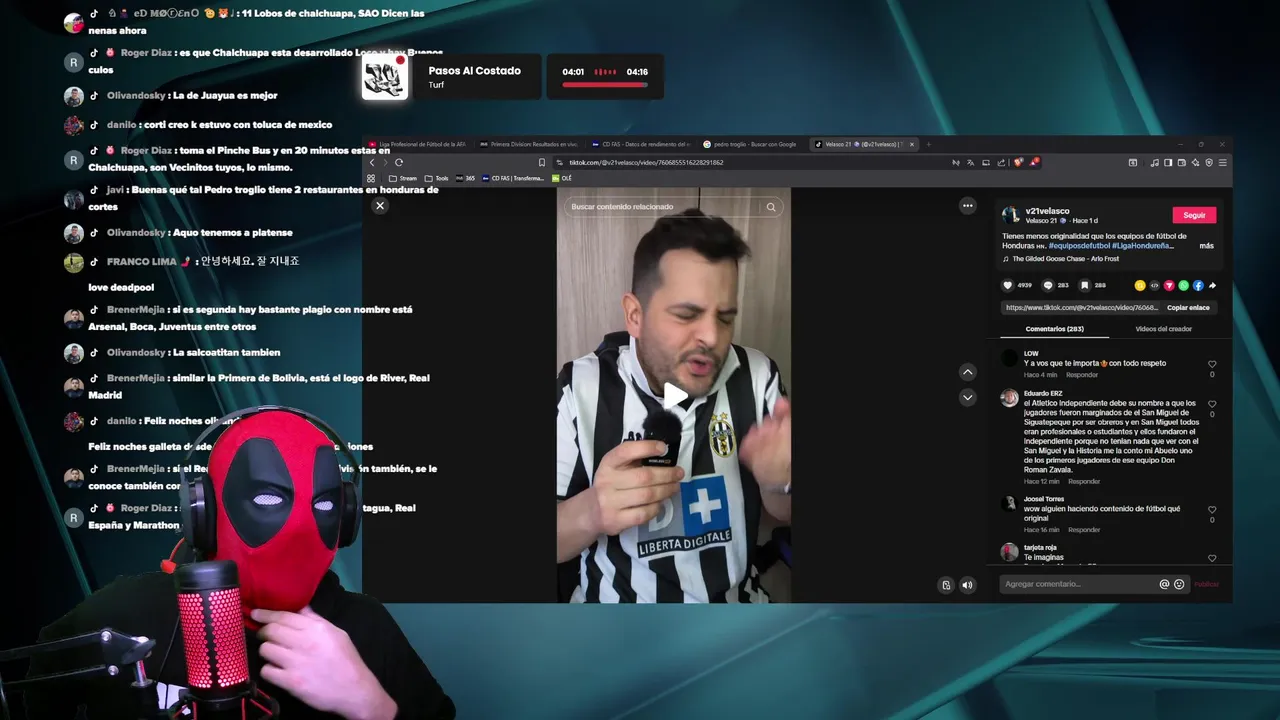Focus the 'Buscar contenido relacionado' search field

(662, 207)
